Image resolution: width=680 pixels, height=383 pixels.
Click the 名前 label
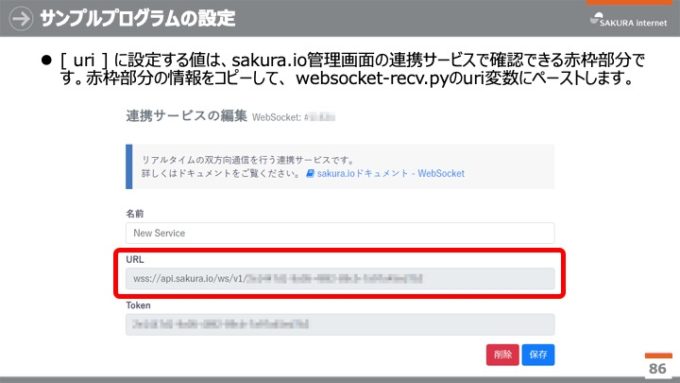tap(134, 213)
